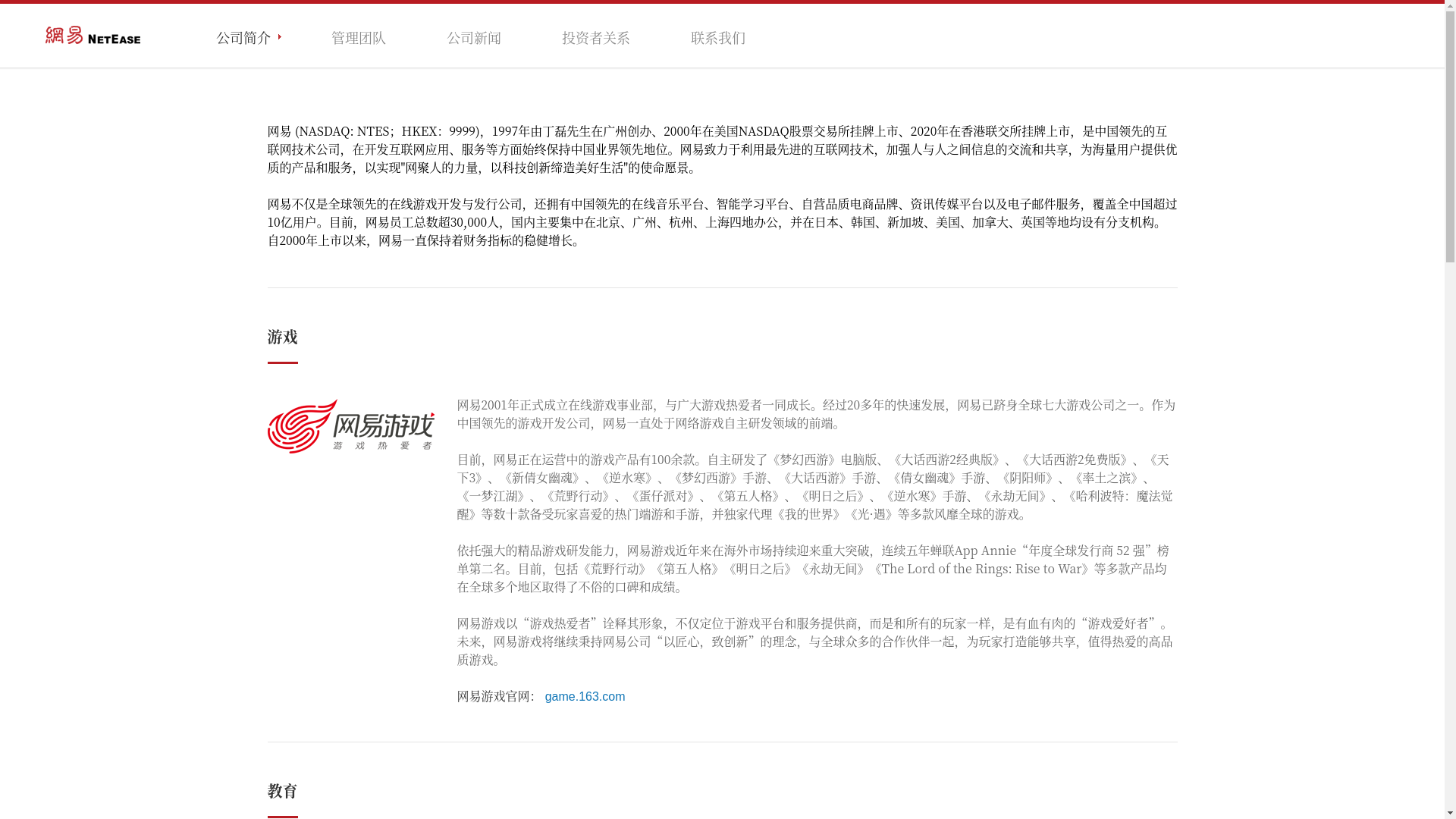Image resolution: width=1456 pixels, height=819 pixels.
Task: Select 联系我们 in the top menu
Action: tap(718, 37)
